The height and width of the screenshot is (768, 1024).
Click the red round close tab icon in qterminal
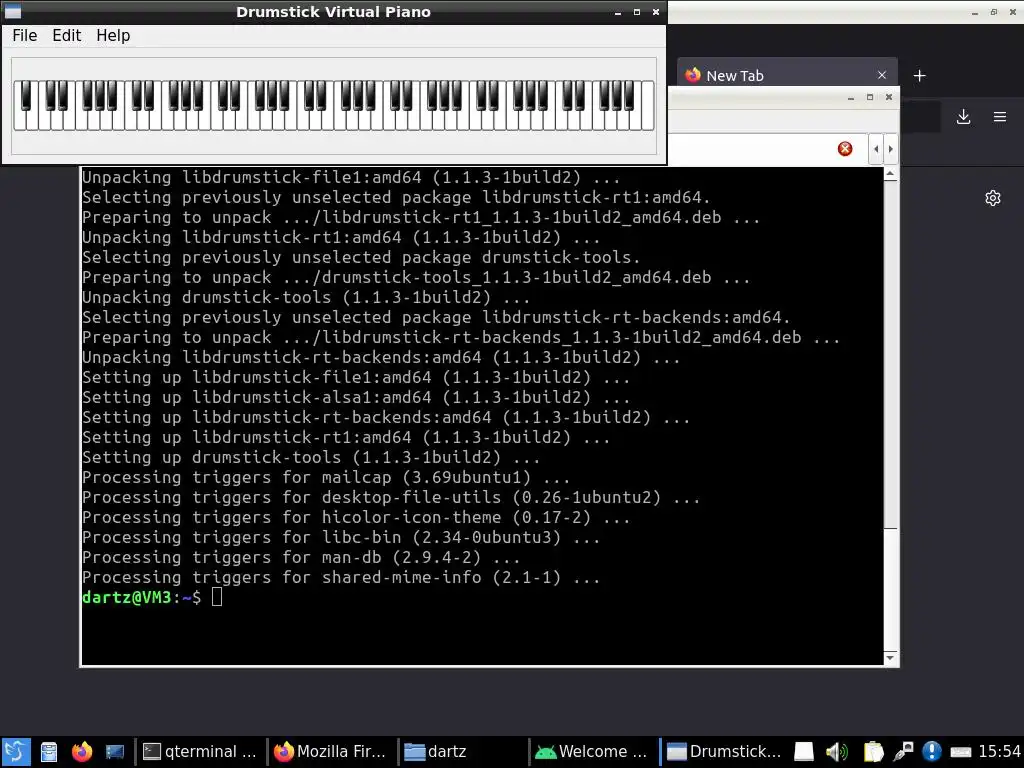(845, 149)
